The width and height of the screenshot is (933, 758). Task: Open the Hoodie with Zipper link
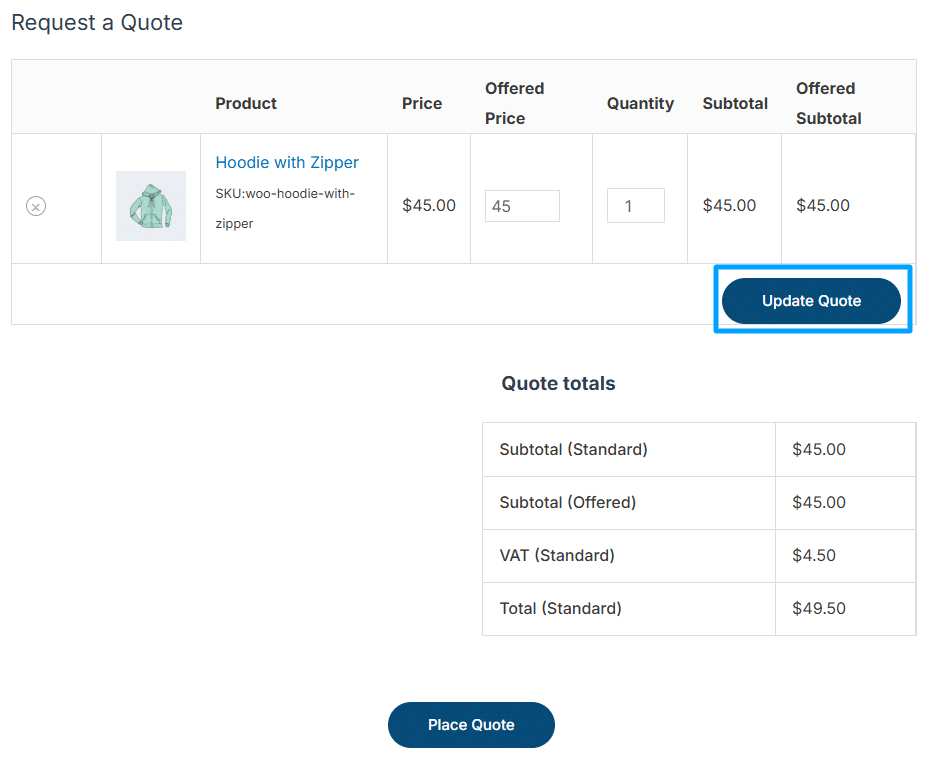click(287, 162)
